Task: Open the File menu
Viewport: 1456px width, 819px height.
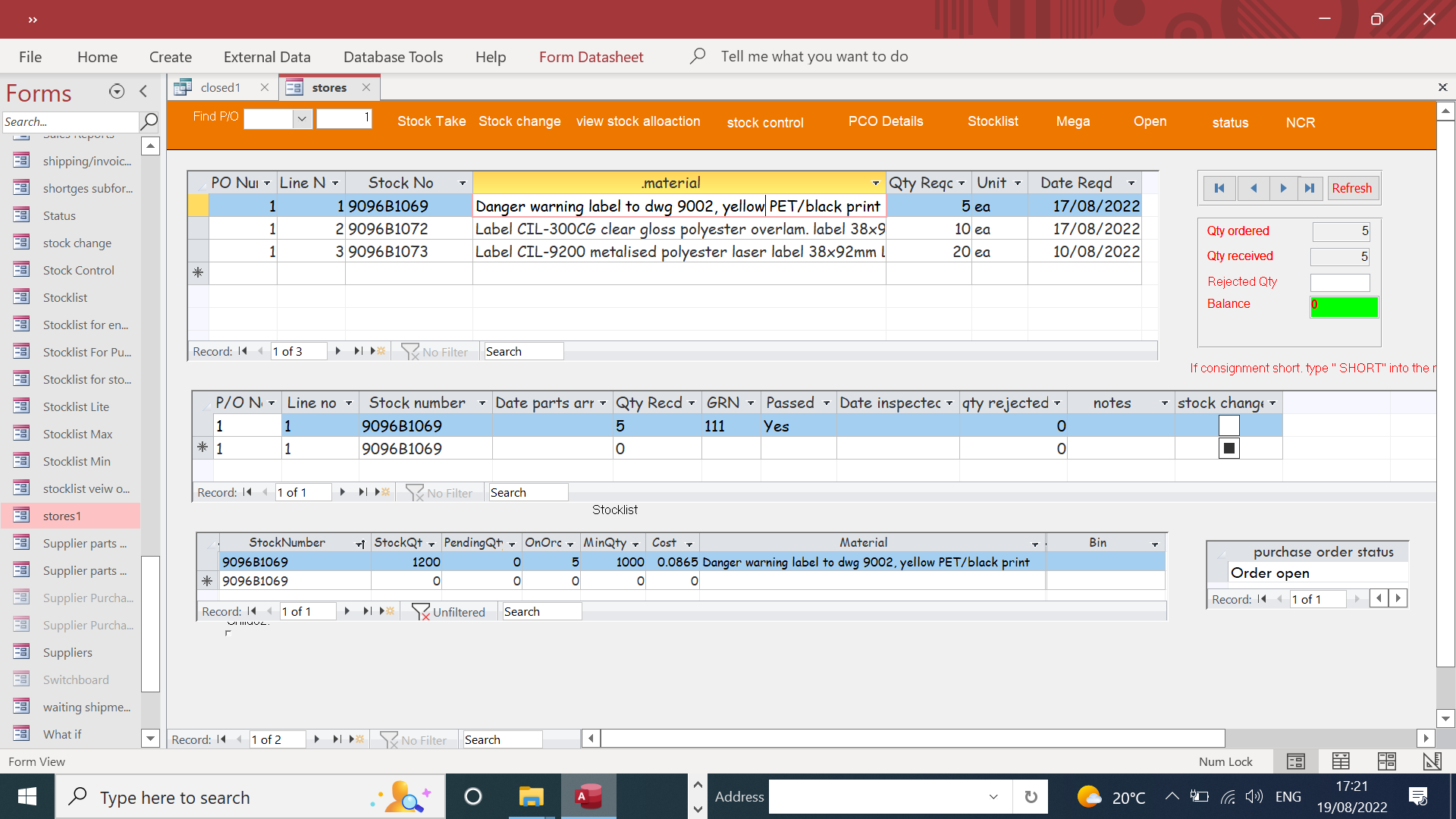Action: (x=30, y=57)
